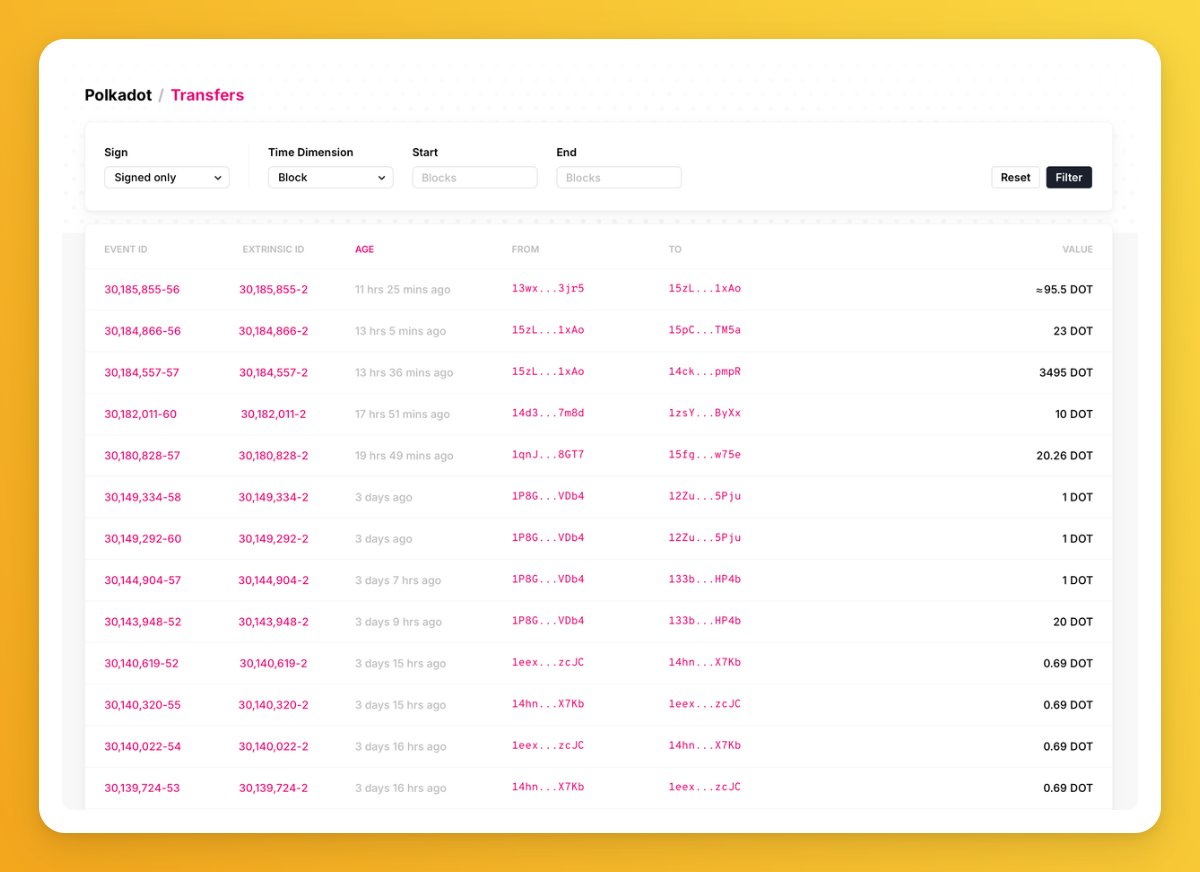Viewport: 1200px width, 872px height.
Task: Open extrinsic ID 30,184,866-2
Action: click(x=273, y=331)
